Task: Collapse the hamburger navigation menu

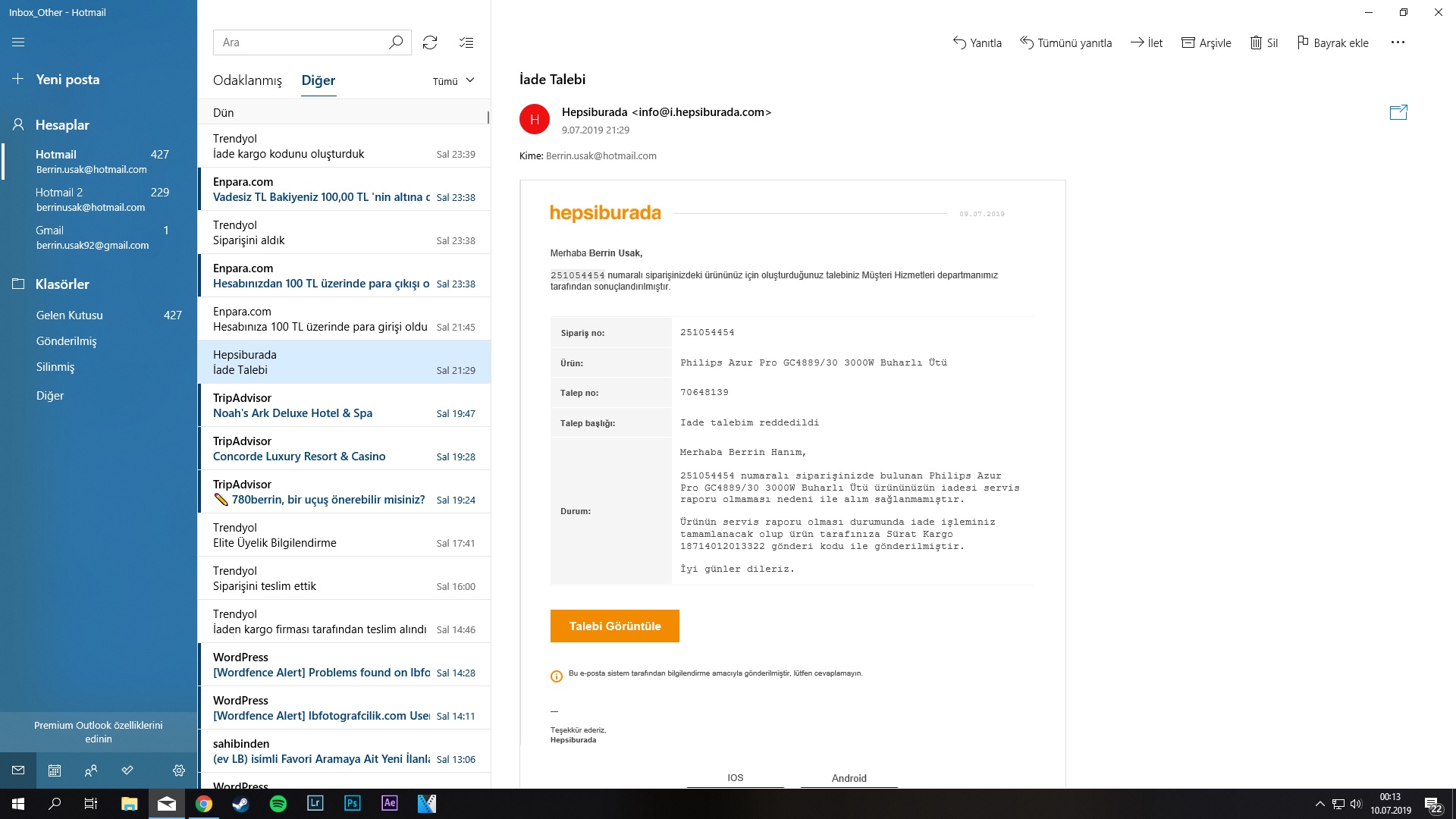Action: (x=18, y=42)
